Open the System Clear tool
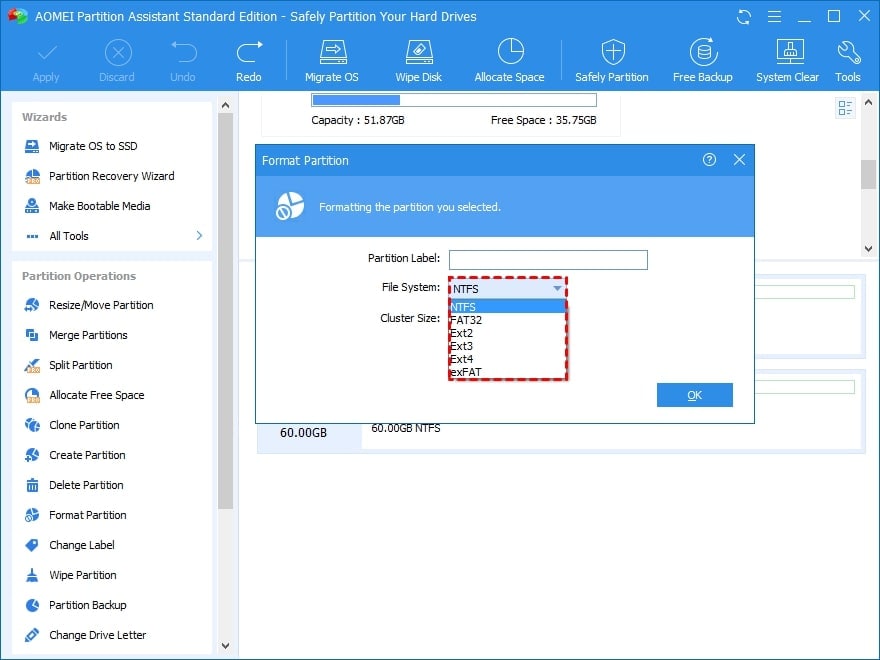This screenshot has width=880, height=660. coord(787,61)
